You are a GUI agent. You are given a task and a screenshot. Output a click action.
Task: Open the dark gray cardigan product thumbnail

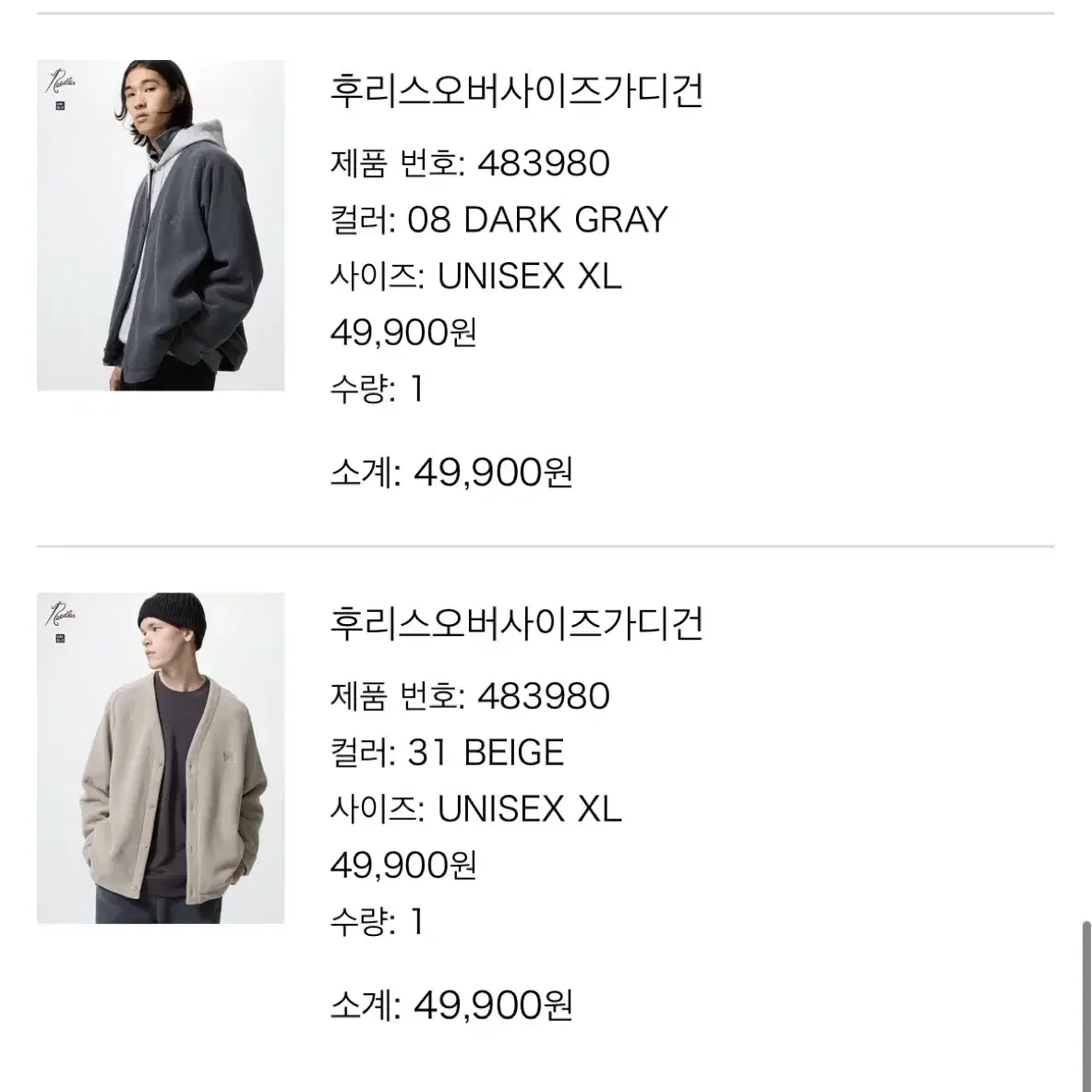tap(161, 225)
